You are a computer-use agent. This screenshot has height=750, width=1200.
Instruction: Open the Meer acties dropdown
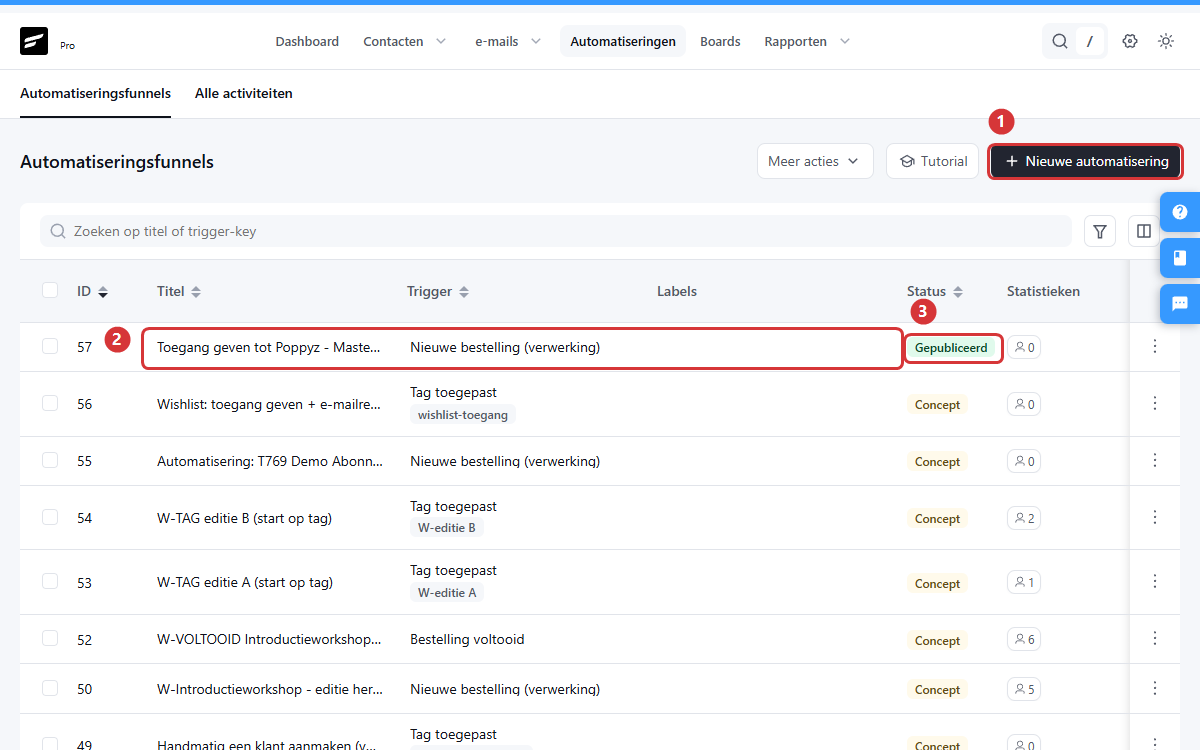tap(815, 161)
